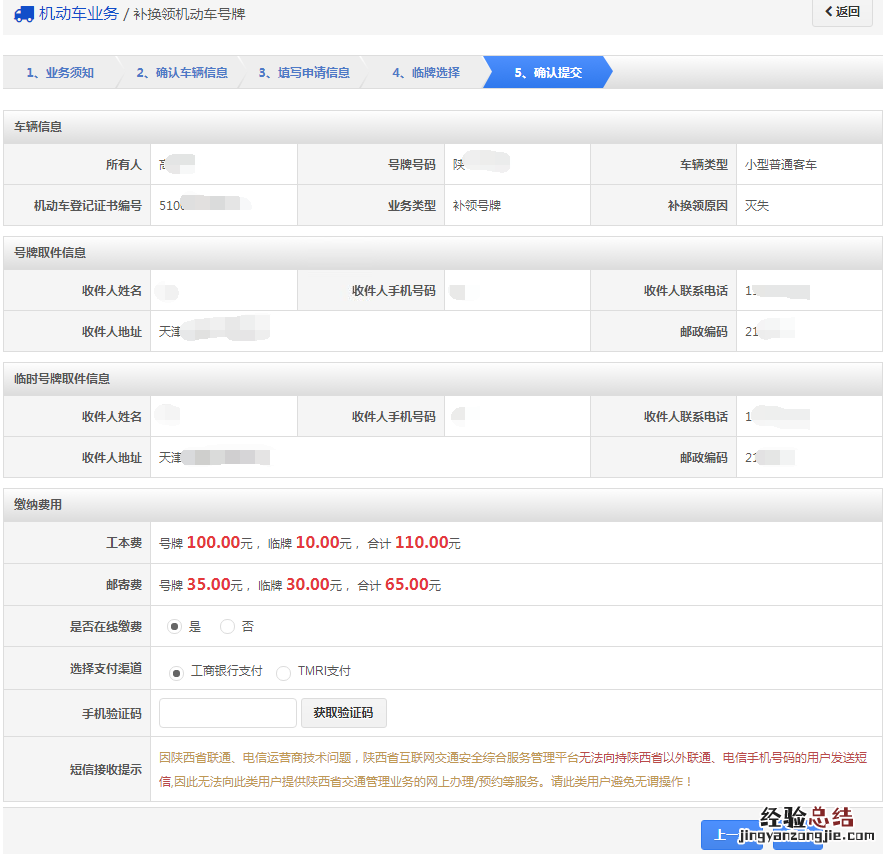889x854 pixels.
Task: Switch to step 4 临牌选择
Action: [426, 73]
